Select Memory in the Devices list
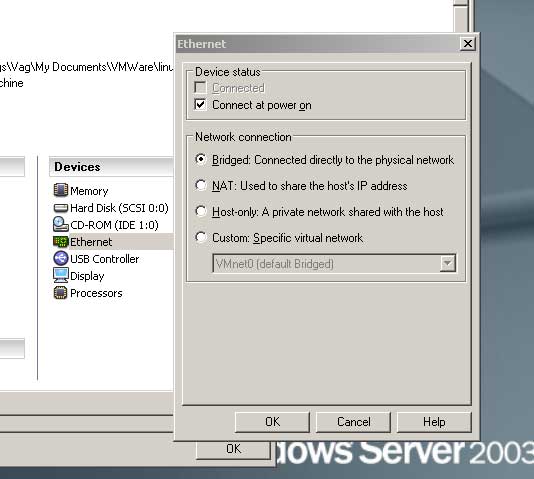 [x=89, y=191]
